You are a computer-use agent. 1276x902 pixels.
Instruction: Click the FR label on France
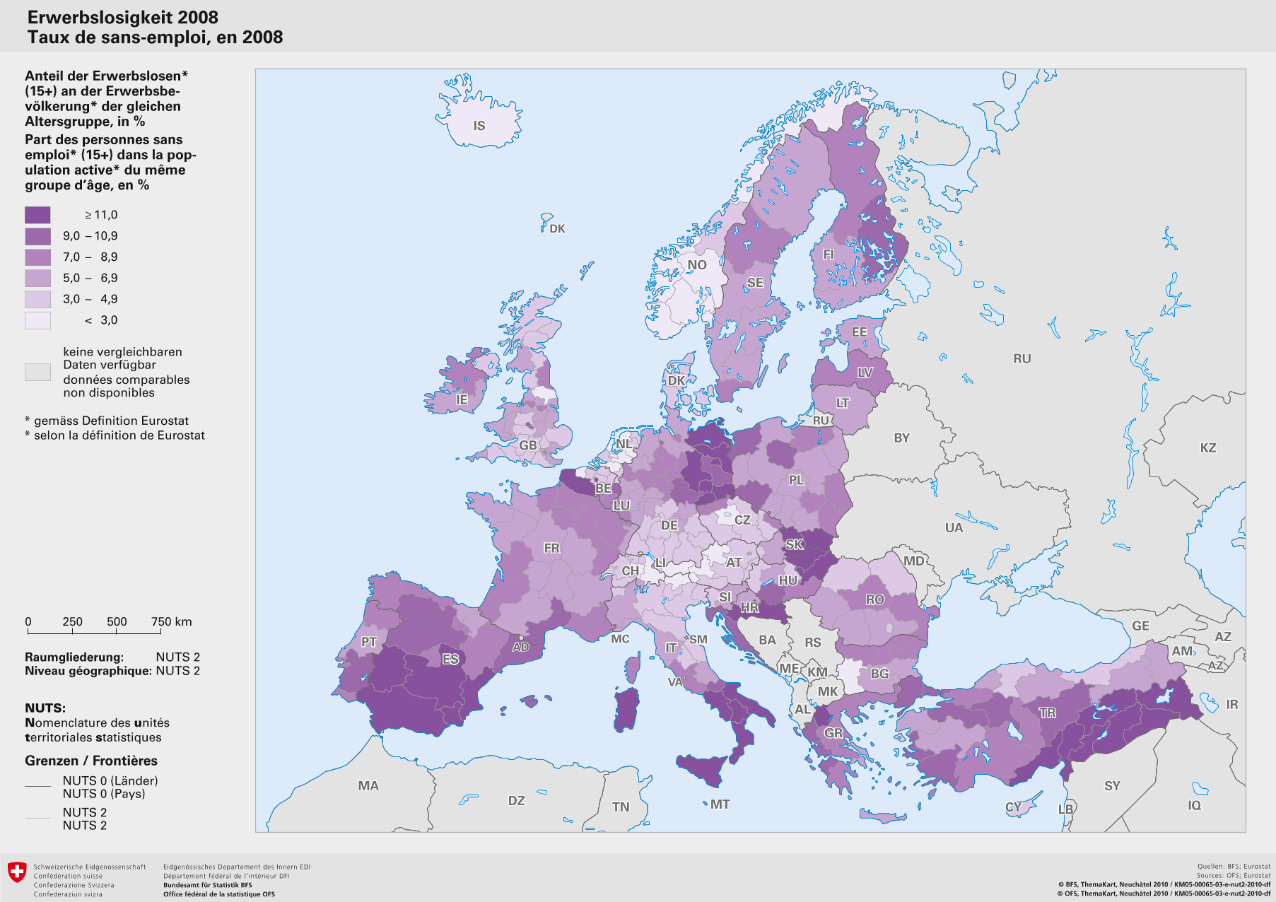[551, 549]
